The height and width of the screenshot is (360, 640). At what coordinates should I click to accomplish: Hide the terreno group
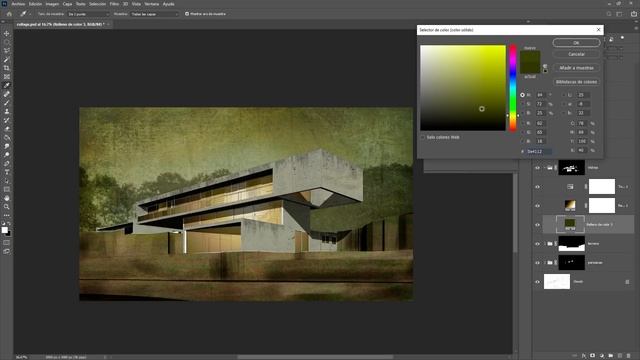[537, 244]
